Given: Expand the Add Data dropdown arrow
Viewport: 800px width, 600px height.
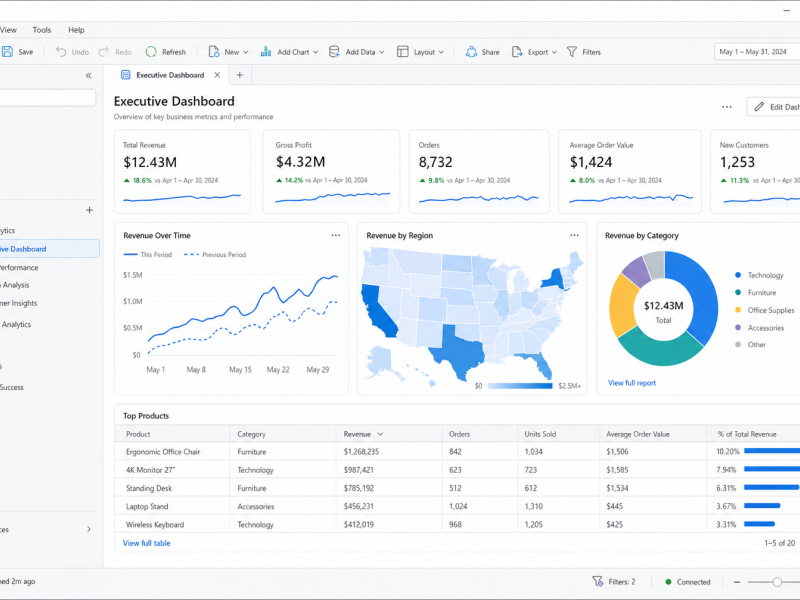Looking at the screenshot, I should click(382, 52).
